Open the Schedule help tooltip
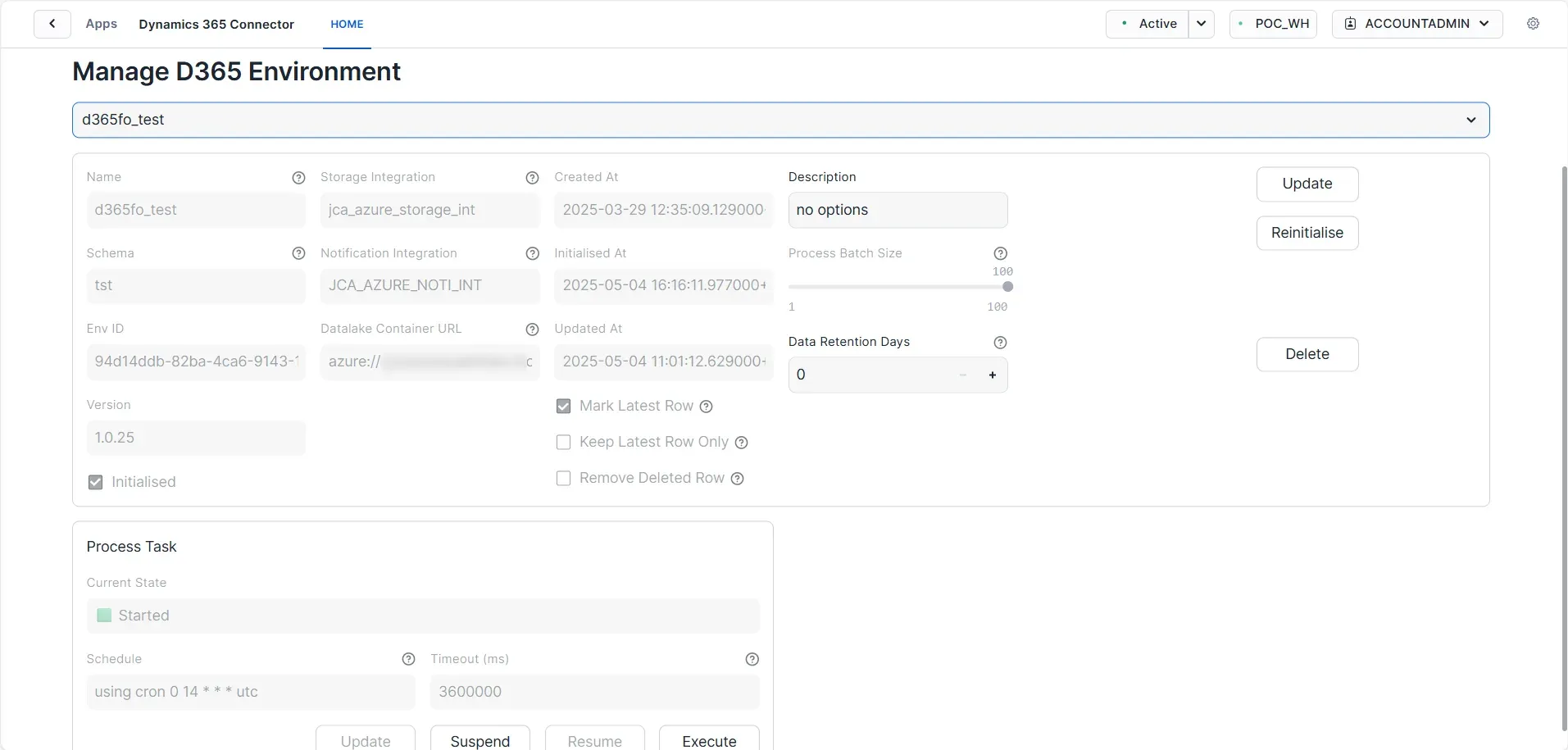1568x750 pixels. 408,659
